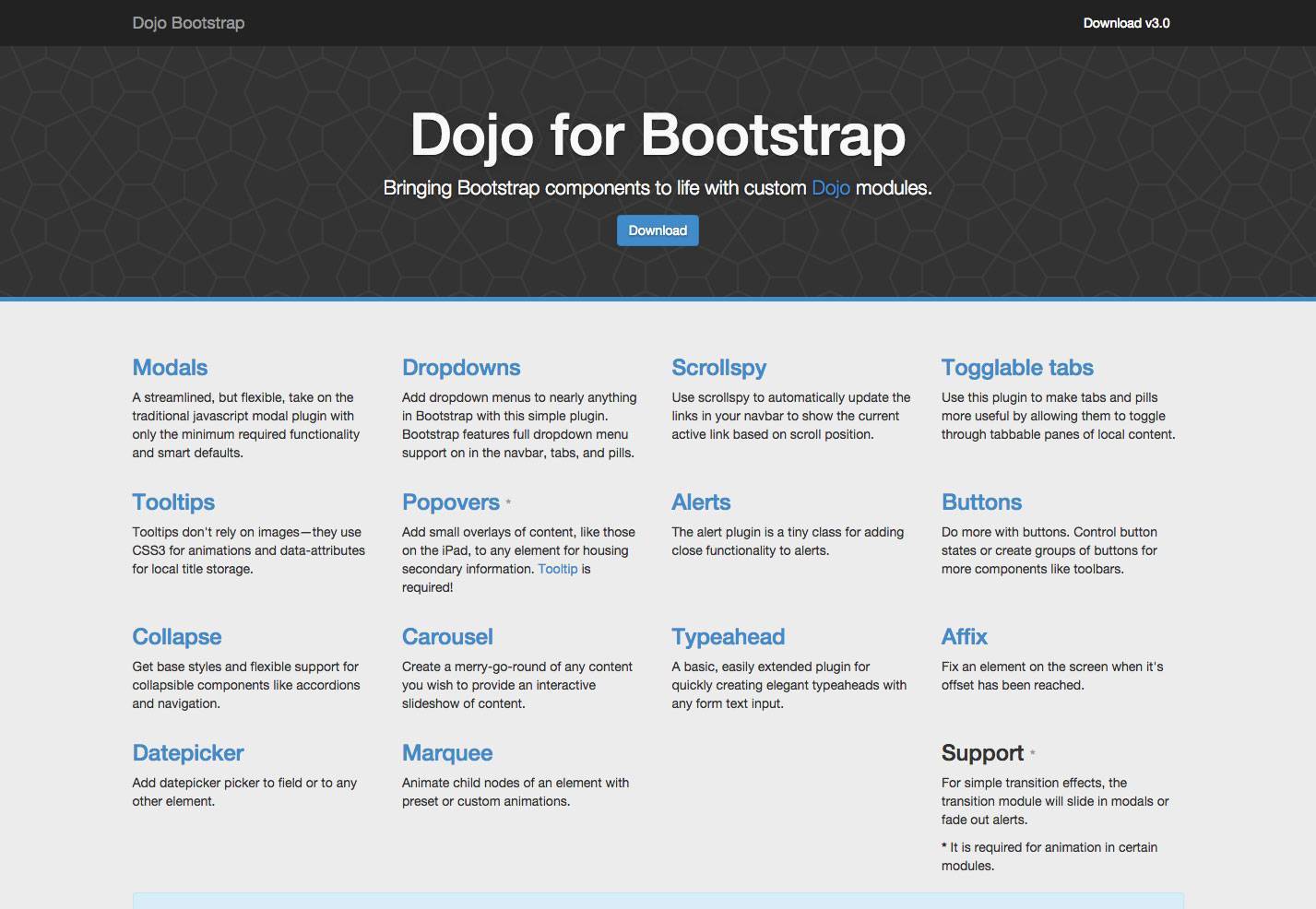Follow the inline Tooltip link in Popovers text

[558, 569]
